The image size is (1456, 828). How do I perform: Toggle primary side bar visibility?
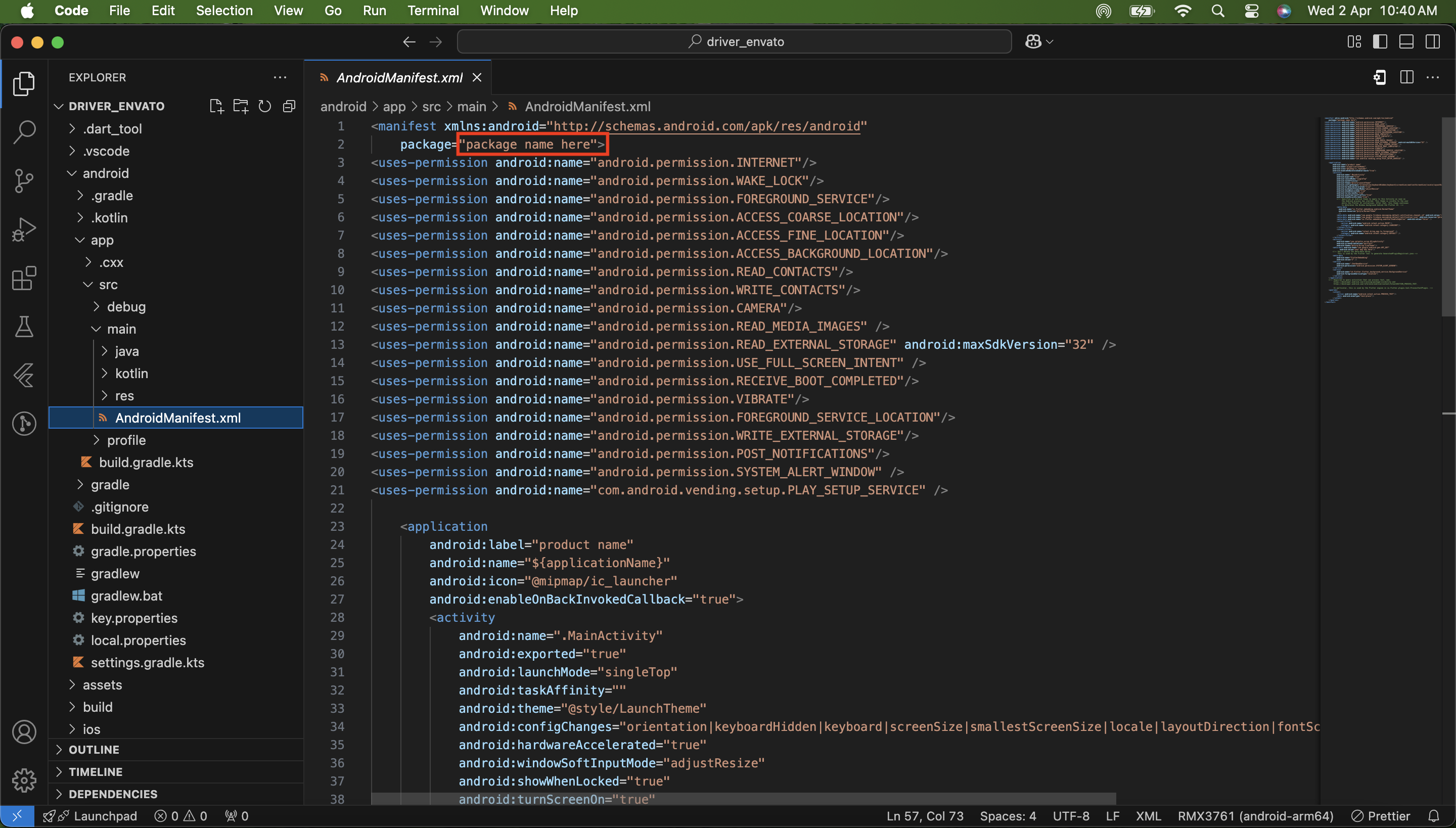(1380, 41)
